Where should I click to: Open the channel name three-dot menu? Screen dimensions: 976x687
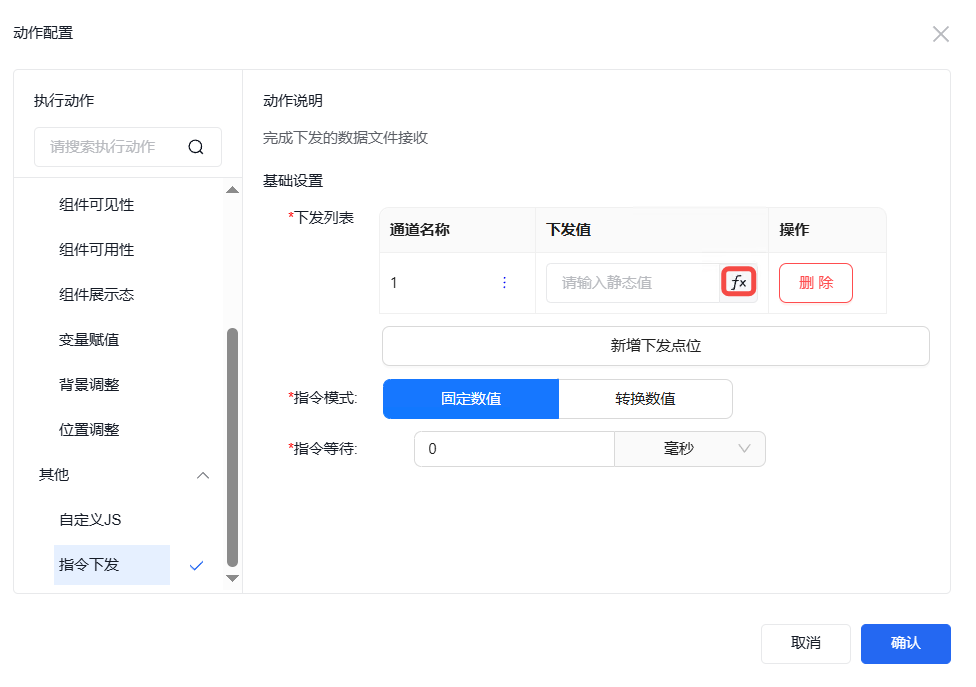pos(504,283)
